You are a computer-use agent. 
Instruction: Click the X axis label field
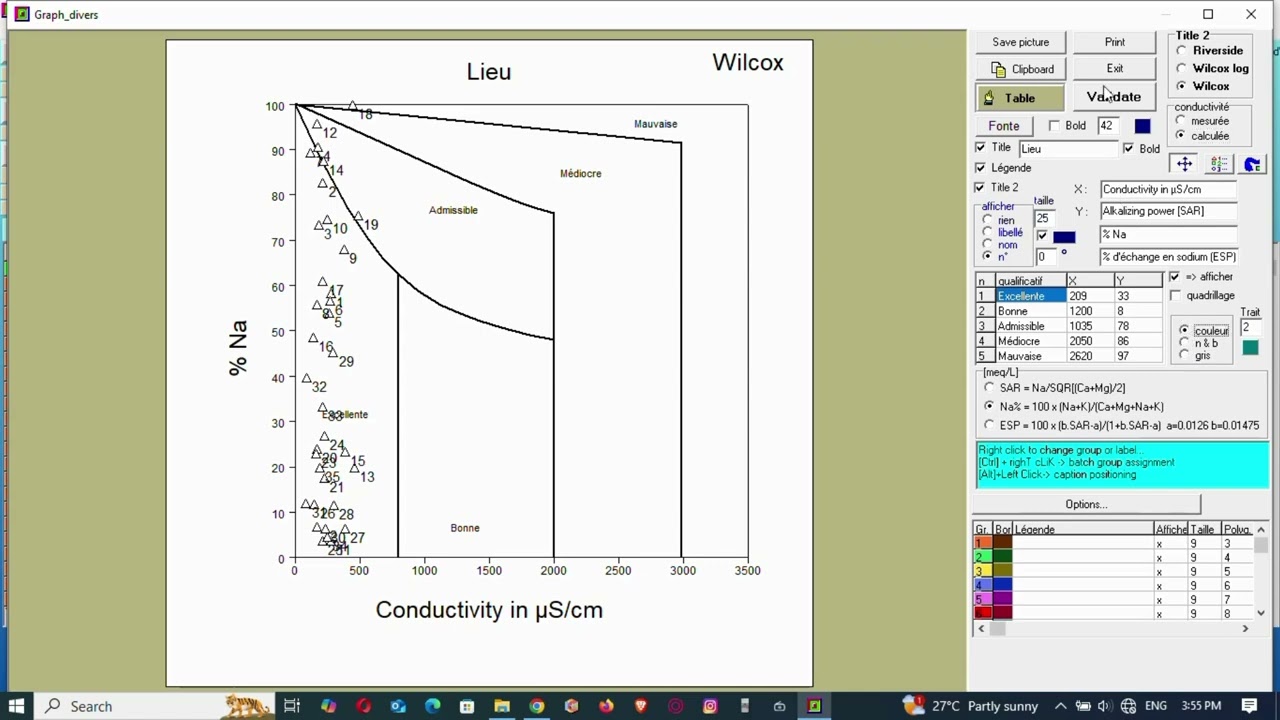[1168, 189]
